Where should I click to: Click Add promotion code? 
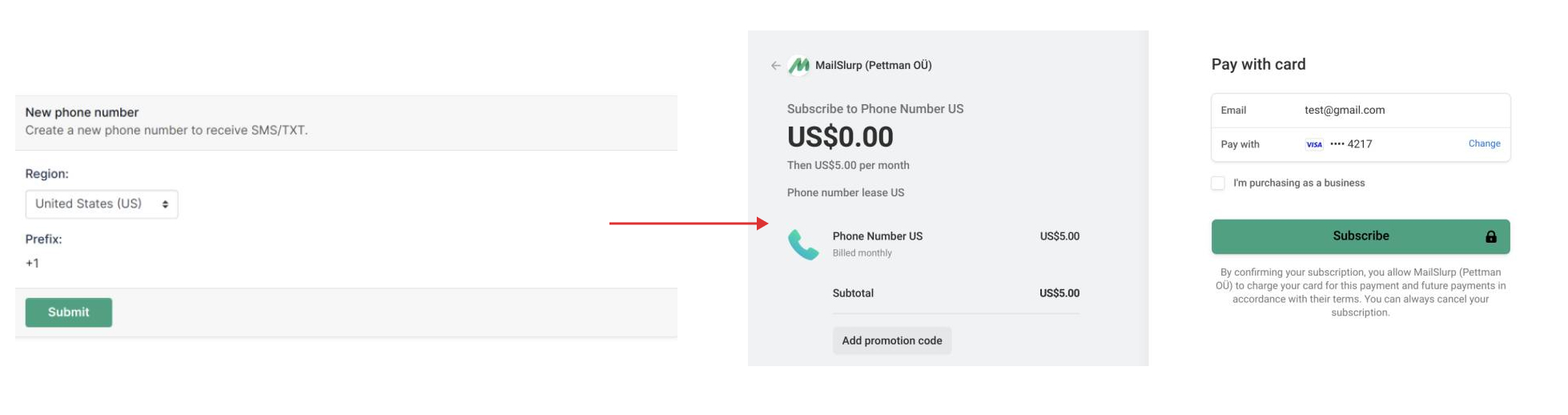(891, 340)
